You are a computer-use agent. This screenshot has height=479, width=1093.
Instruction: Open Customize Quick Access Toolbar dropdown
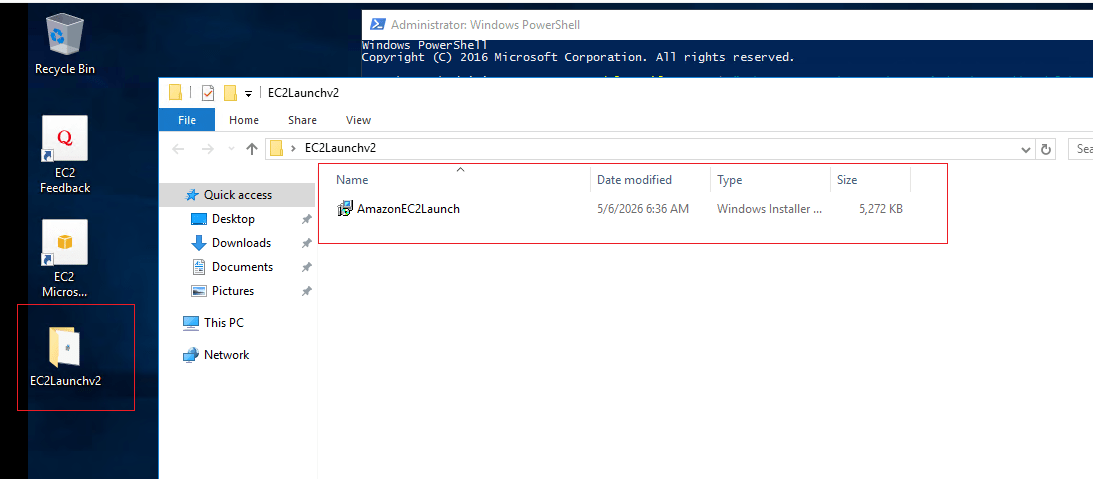[248, 93]
